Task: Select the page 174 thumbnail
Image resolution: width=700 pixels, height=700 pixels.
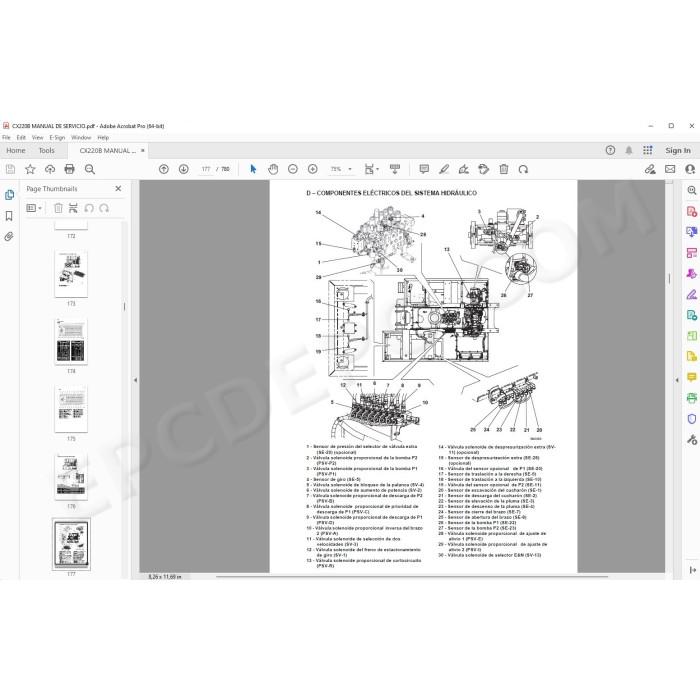Action: pyautogui.click(x=71, y=342)
